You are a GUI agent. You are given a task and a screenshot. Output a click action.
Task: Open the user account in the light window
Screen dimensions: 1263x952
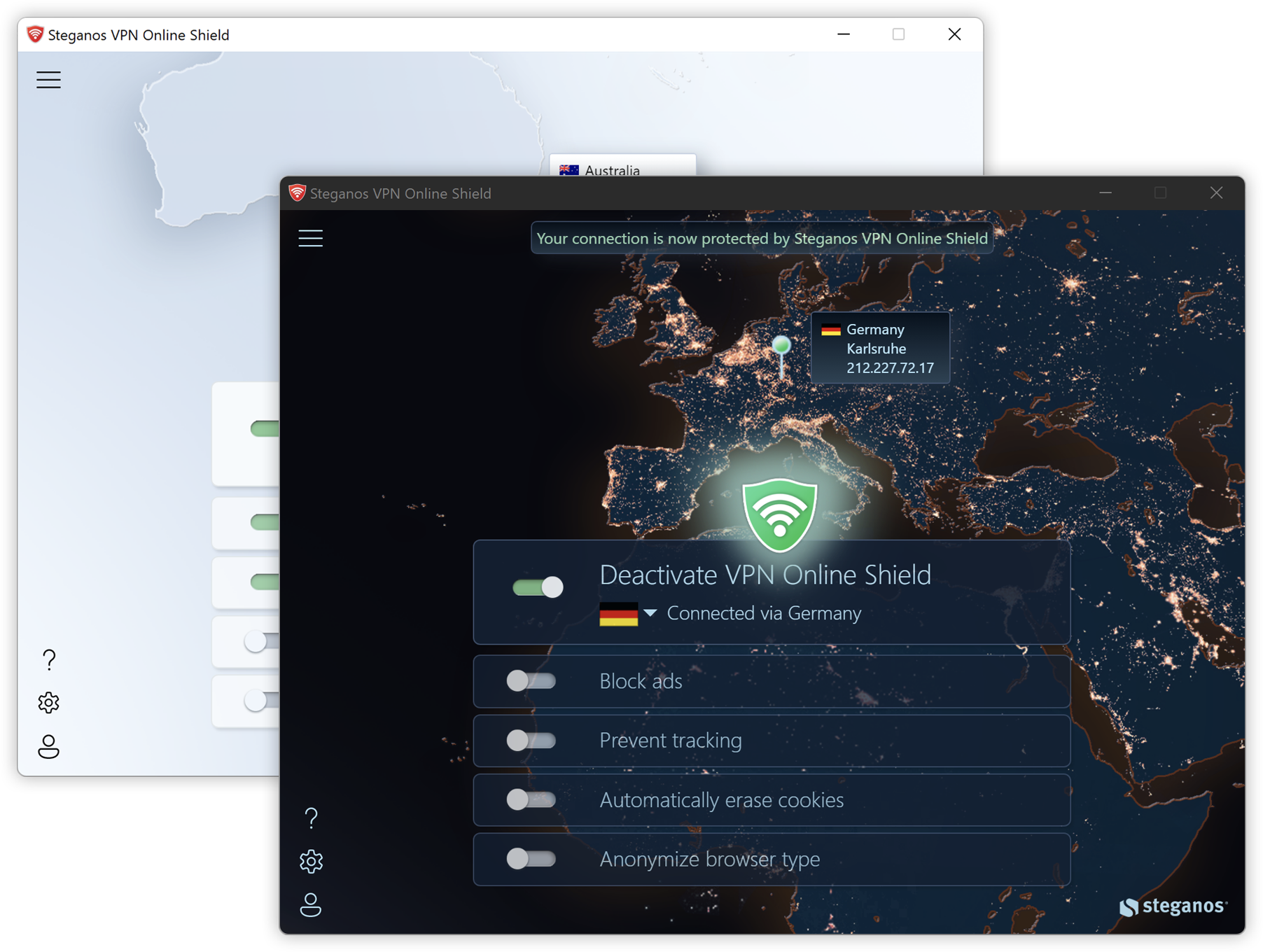[x=48, y=746]
